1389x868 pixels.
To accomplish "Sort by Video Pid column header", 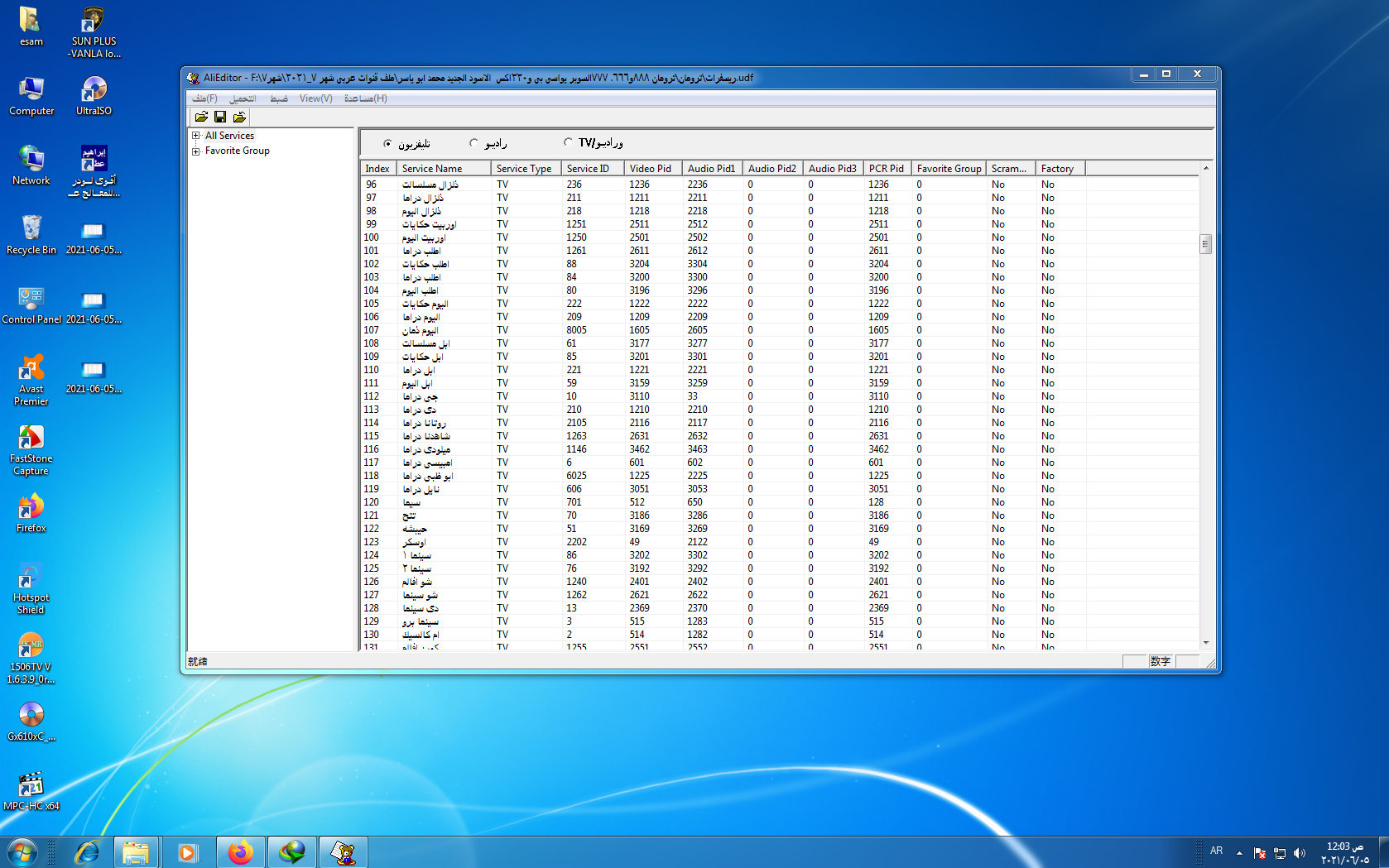I will click(653, 169).
